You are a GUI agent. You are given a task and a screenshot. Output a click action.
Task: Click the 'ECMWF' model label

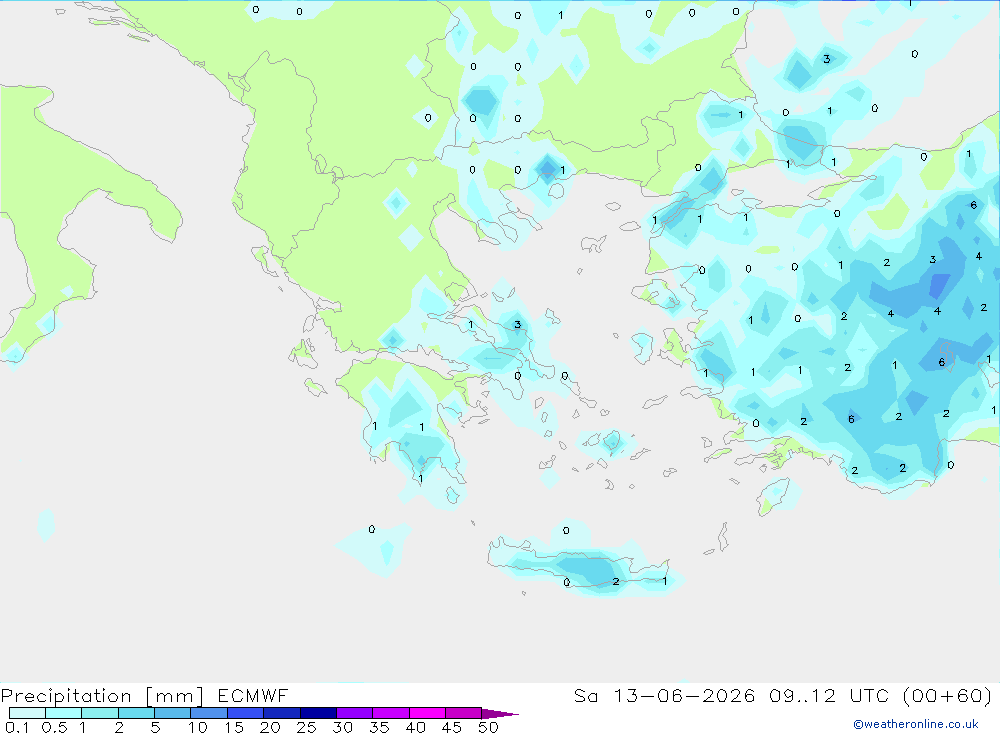point(253,695)
